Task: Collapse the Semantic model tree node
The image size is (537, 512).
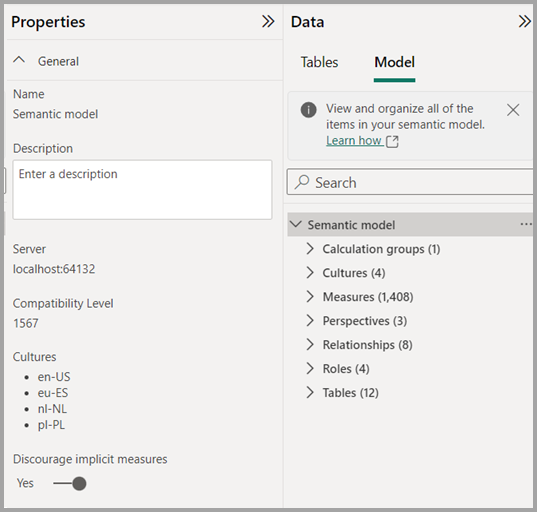Action: [296, 224]
